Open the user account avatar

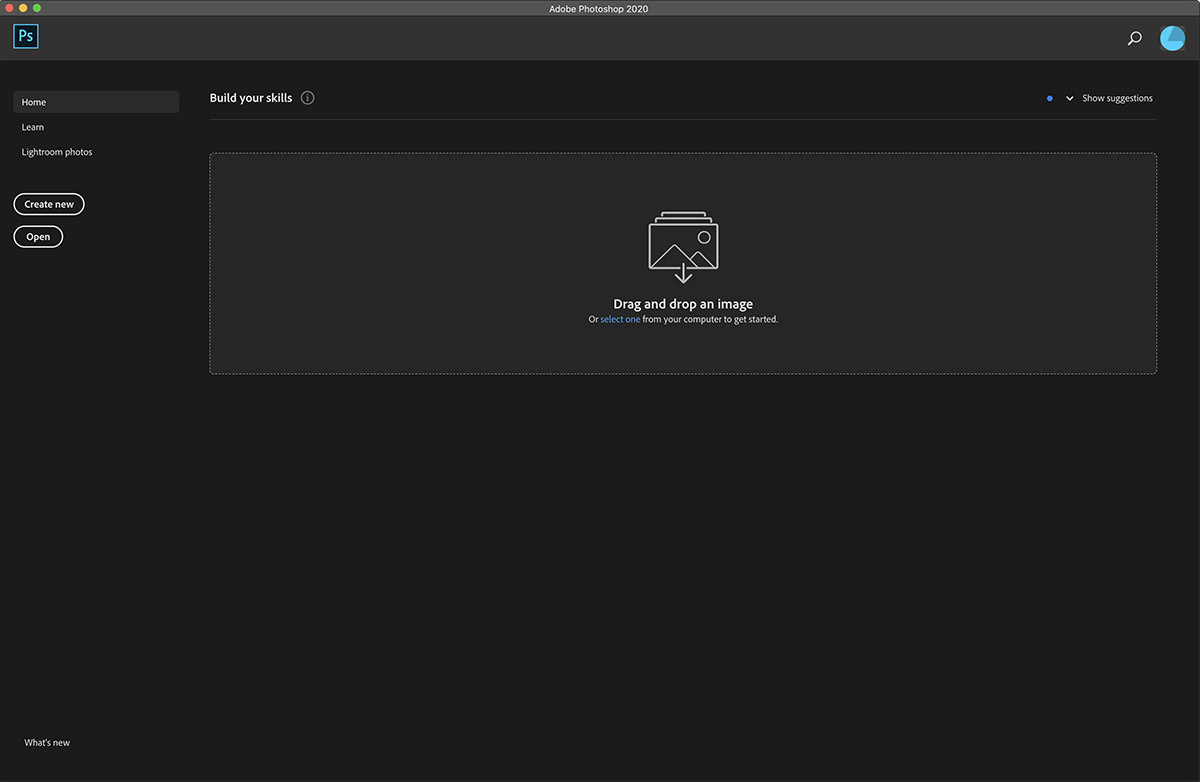(x=1172, y=38)
